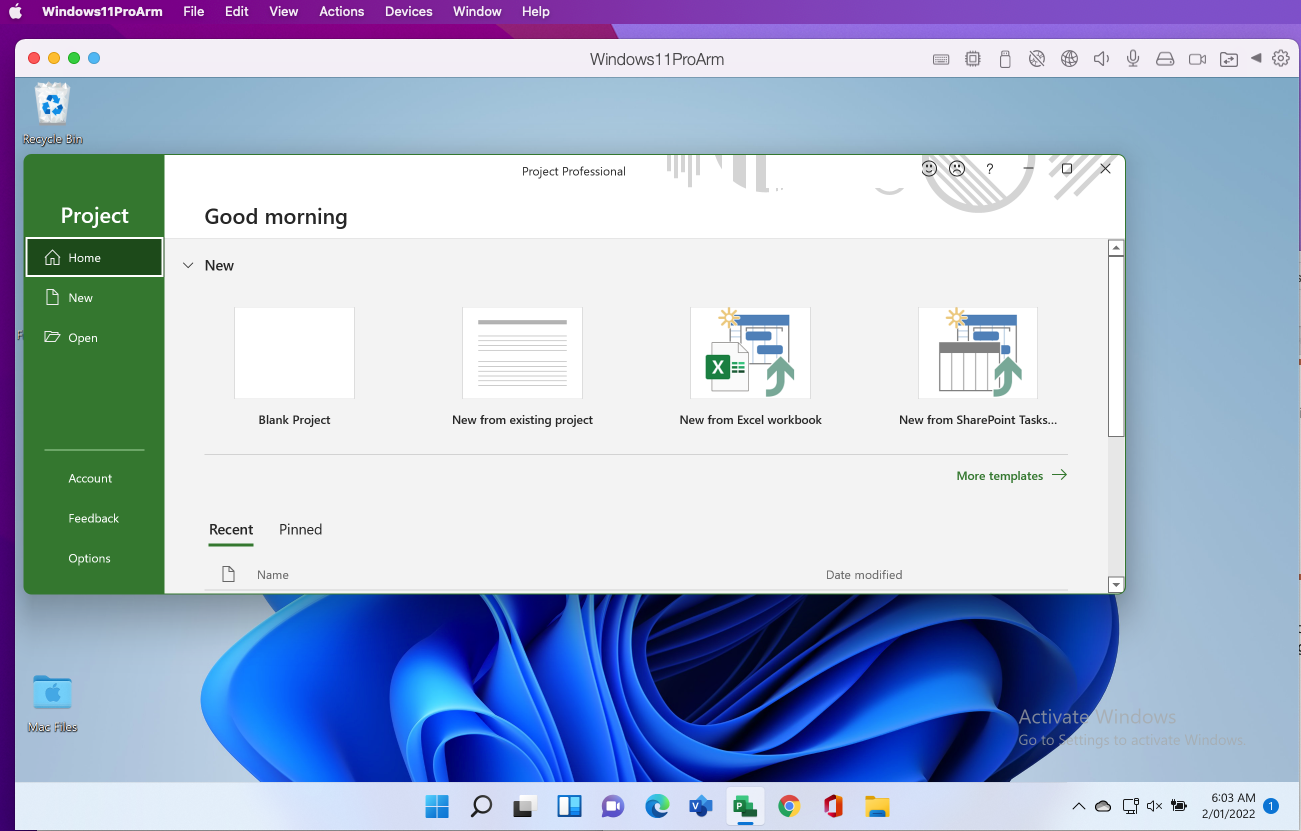Image resolution: width=1301 pixels, height=831 pixels.
Task: Open the Edit menu in Parallels
Action: (x=237, y=11)
